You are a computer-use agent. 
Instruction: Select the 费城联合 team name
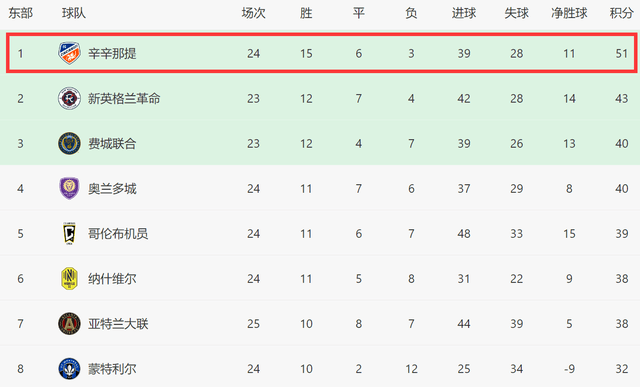pyautogui.click(x=112, y=144)
